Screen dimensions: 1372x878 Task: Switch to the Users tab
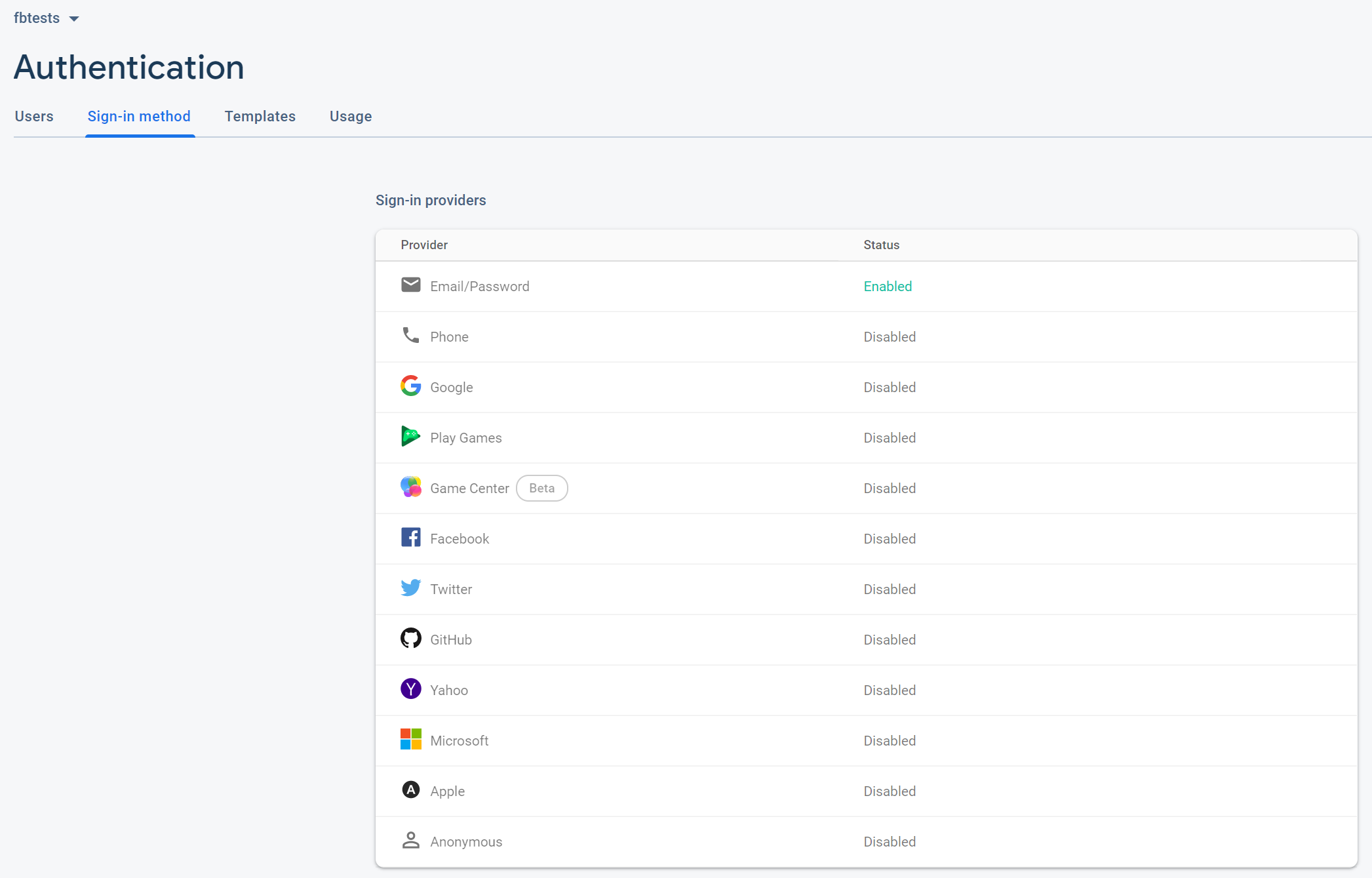(x=34, y=116)
